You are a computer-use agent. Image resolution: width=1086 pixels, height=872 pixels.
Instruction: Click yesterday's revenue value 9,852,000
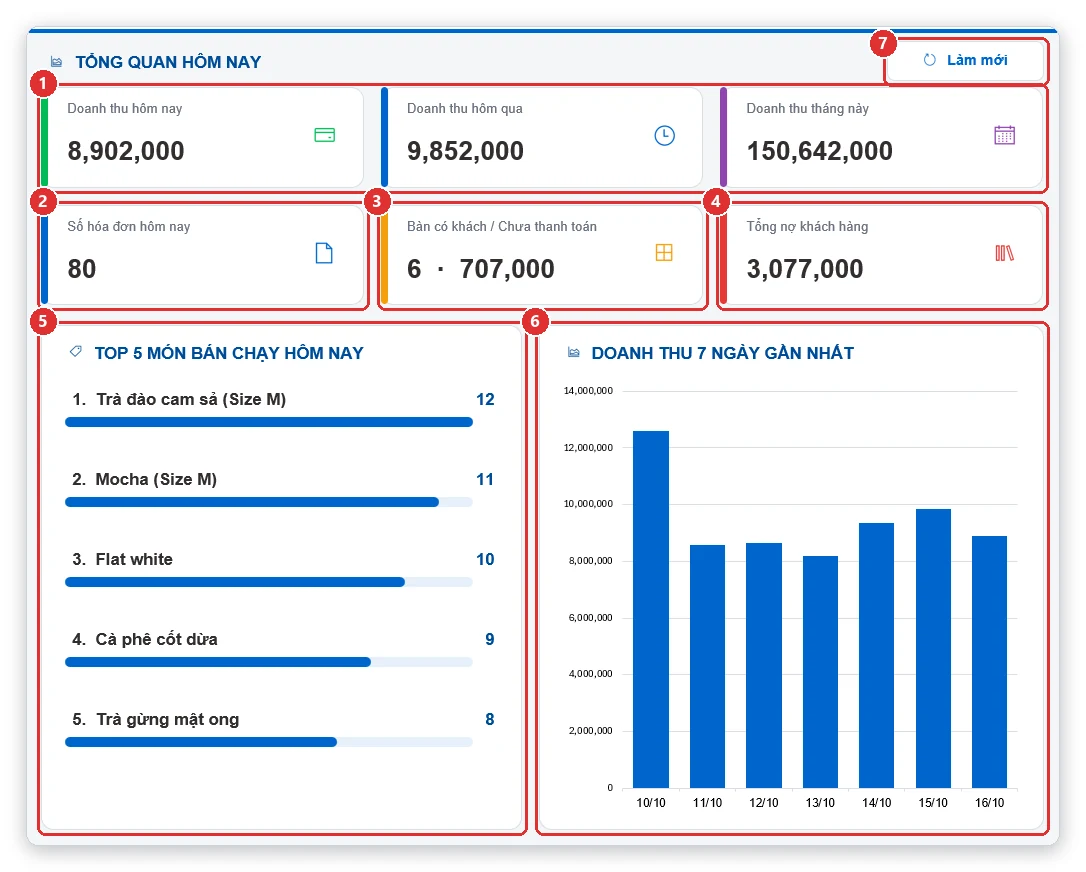point(465,151)
